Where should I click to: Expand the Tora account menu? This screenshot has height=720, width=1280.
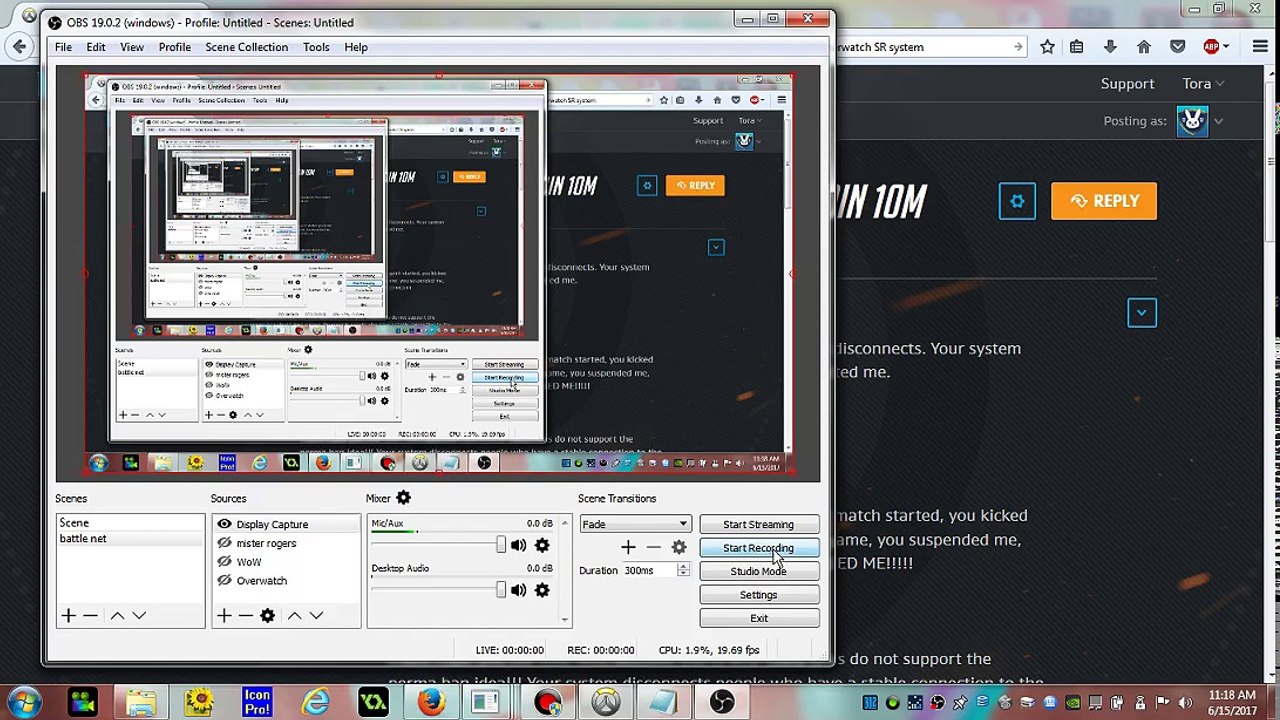click(x=1204, y=84)
